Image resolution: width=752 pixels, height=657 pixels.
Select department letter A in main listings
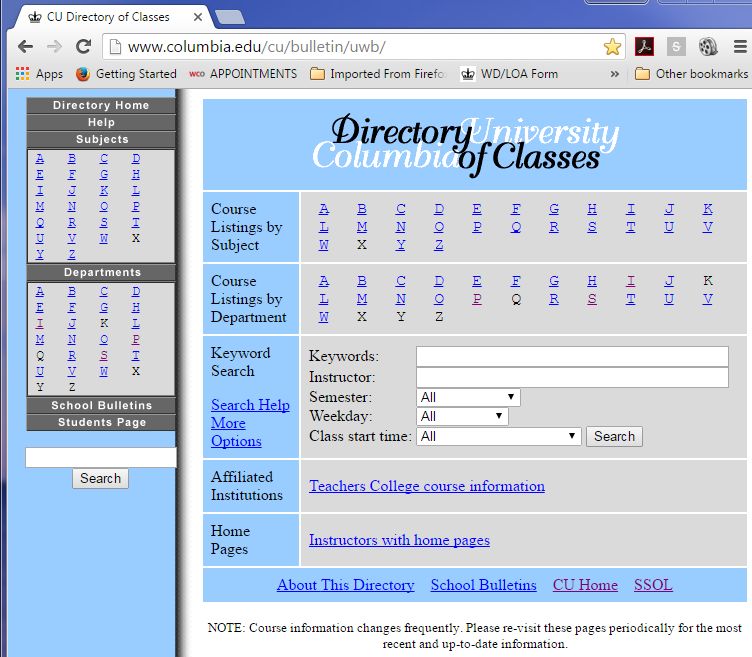(324, 281)
